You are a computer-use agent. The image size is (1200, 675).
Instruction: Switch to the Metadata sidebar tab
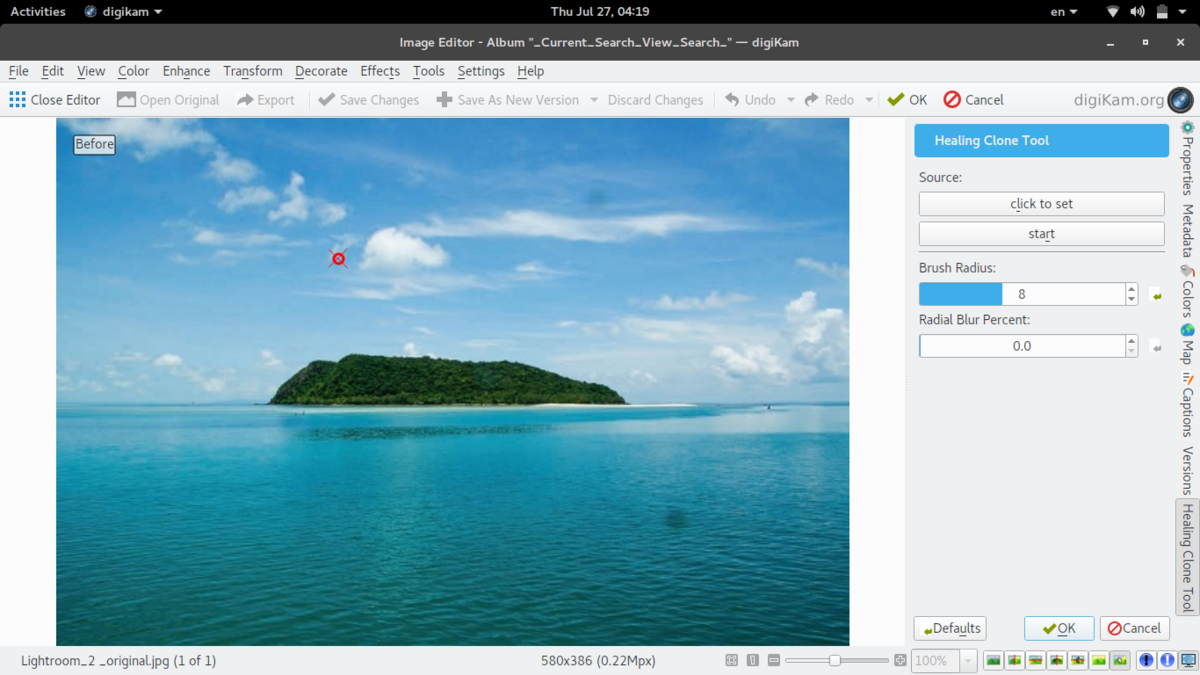pyautogui.click(x=1188, y=231)
